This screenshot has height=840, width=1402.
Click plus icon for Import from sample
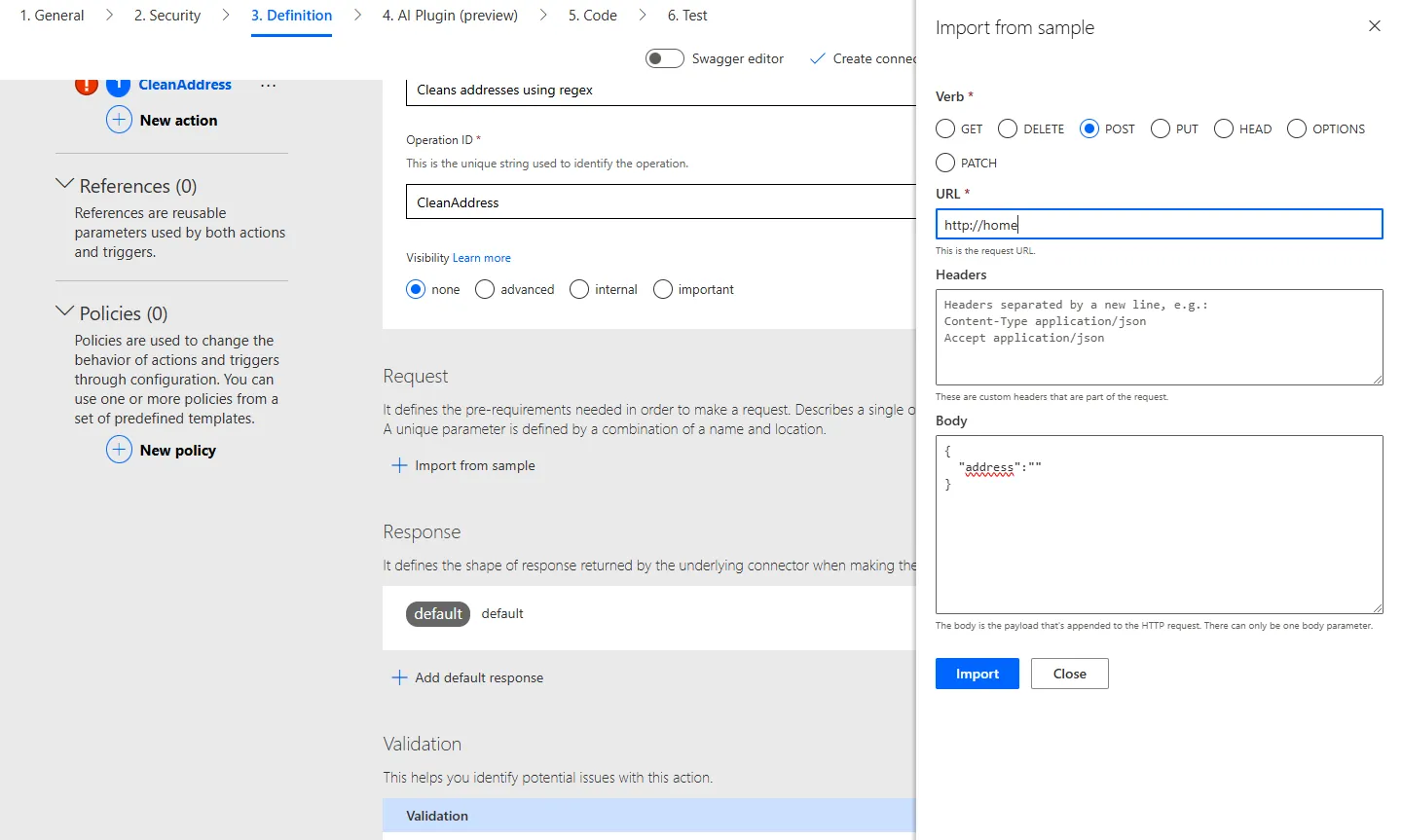coord(399,465)
